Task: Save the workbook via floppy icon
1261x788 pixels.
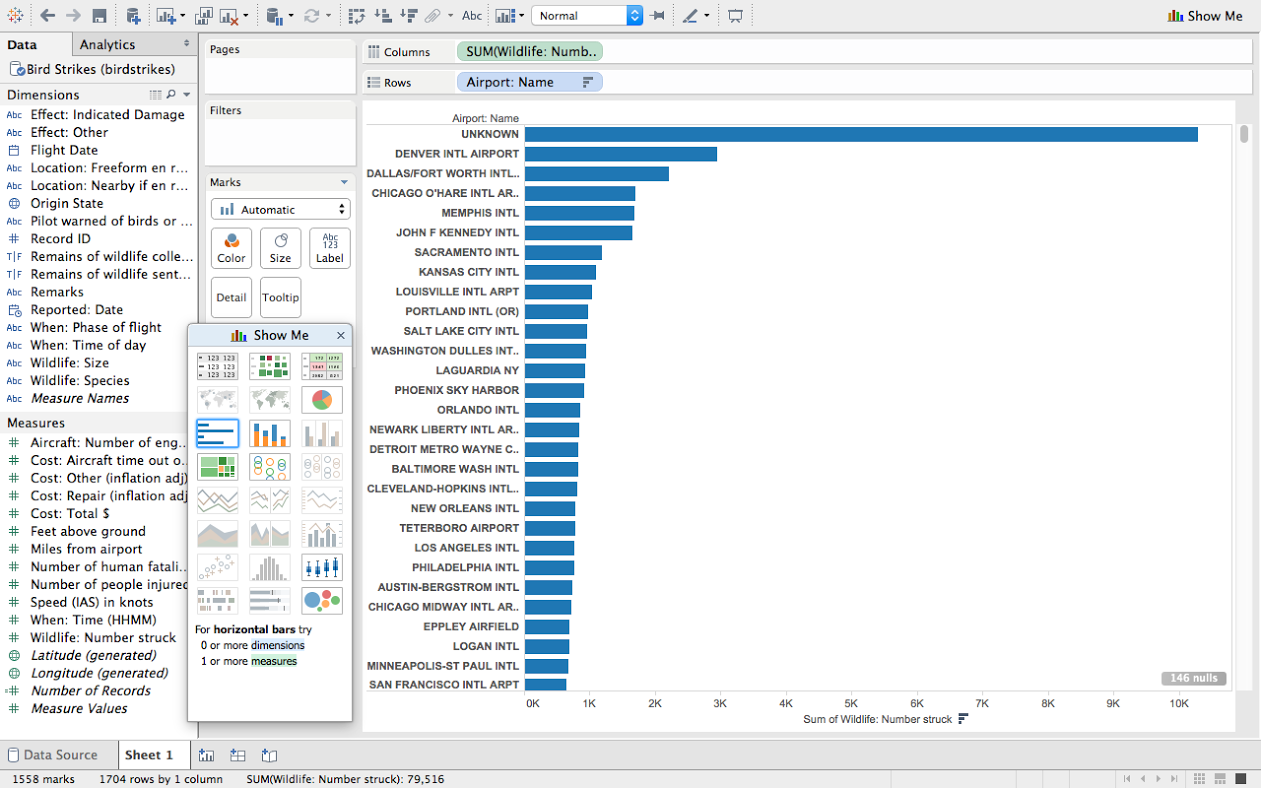Action: pos(99,16)
